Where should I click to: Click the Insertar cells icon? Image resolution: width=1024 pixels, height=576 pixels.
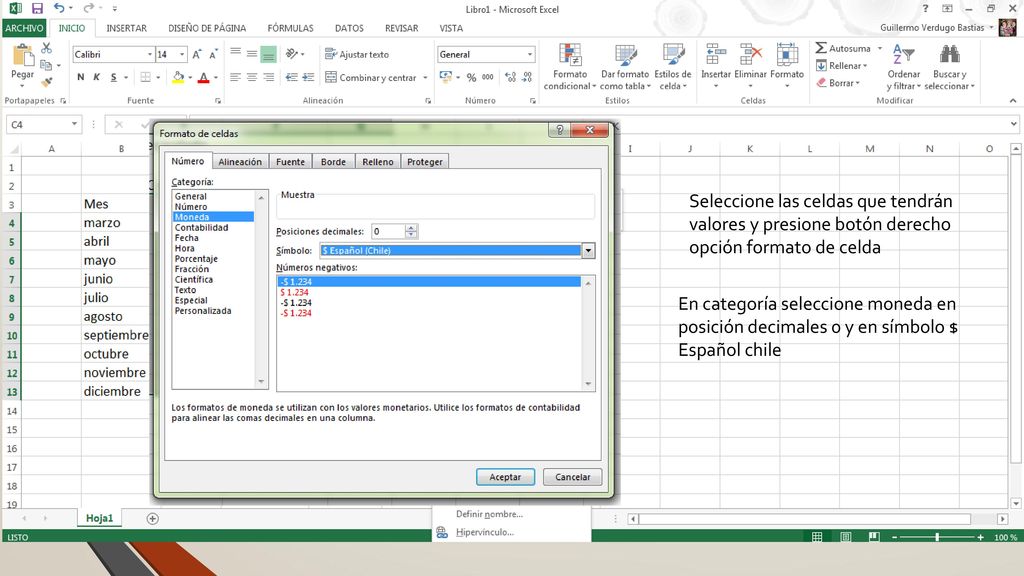716,54
